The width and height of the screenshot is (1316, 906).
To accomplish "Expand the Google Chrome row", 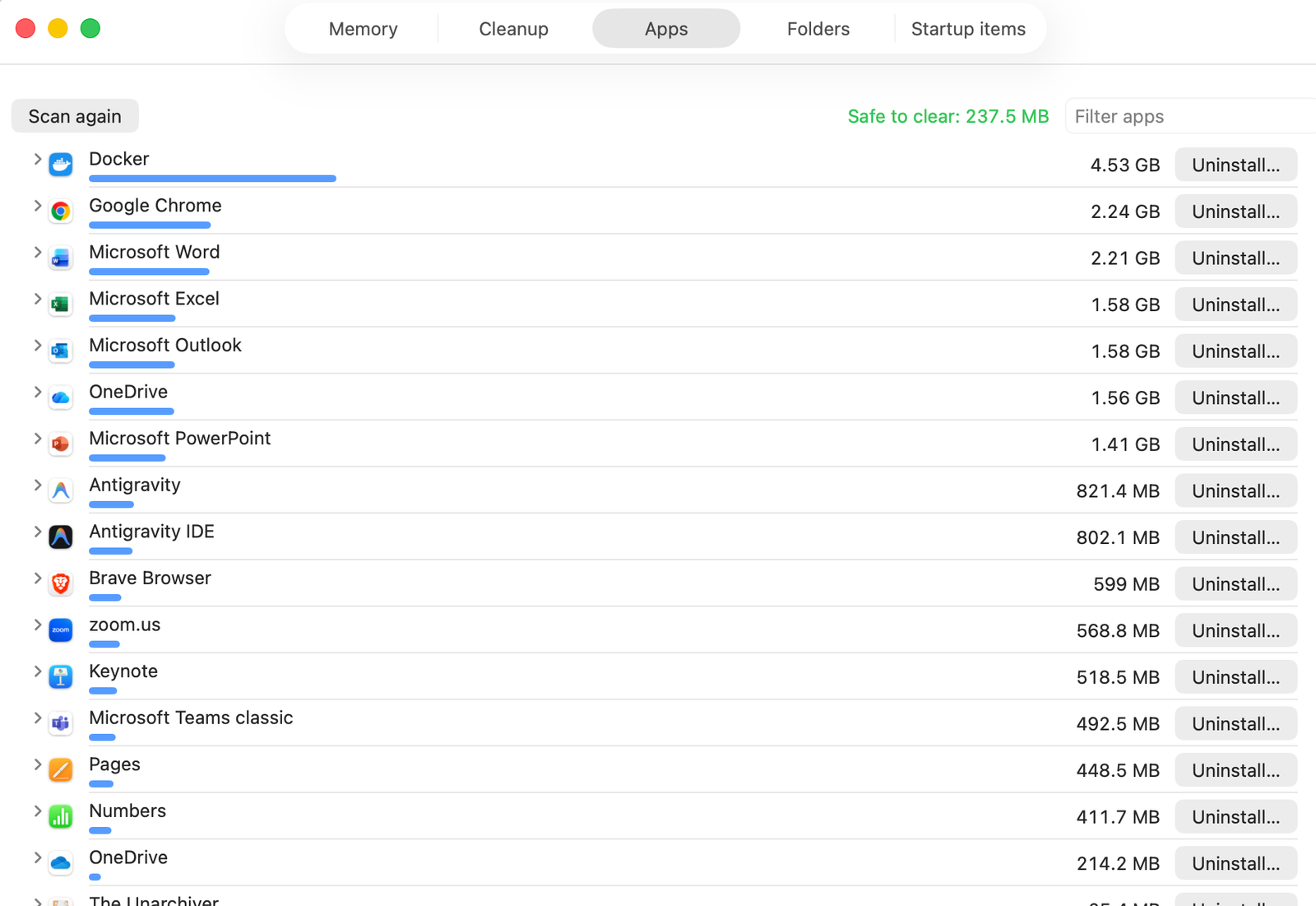I will [x=37, y=206].
